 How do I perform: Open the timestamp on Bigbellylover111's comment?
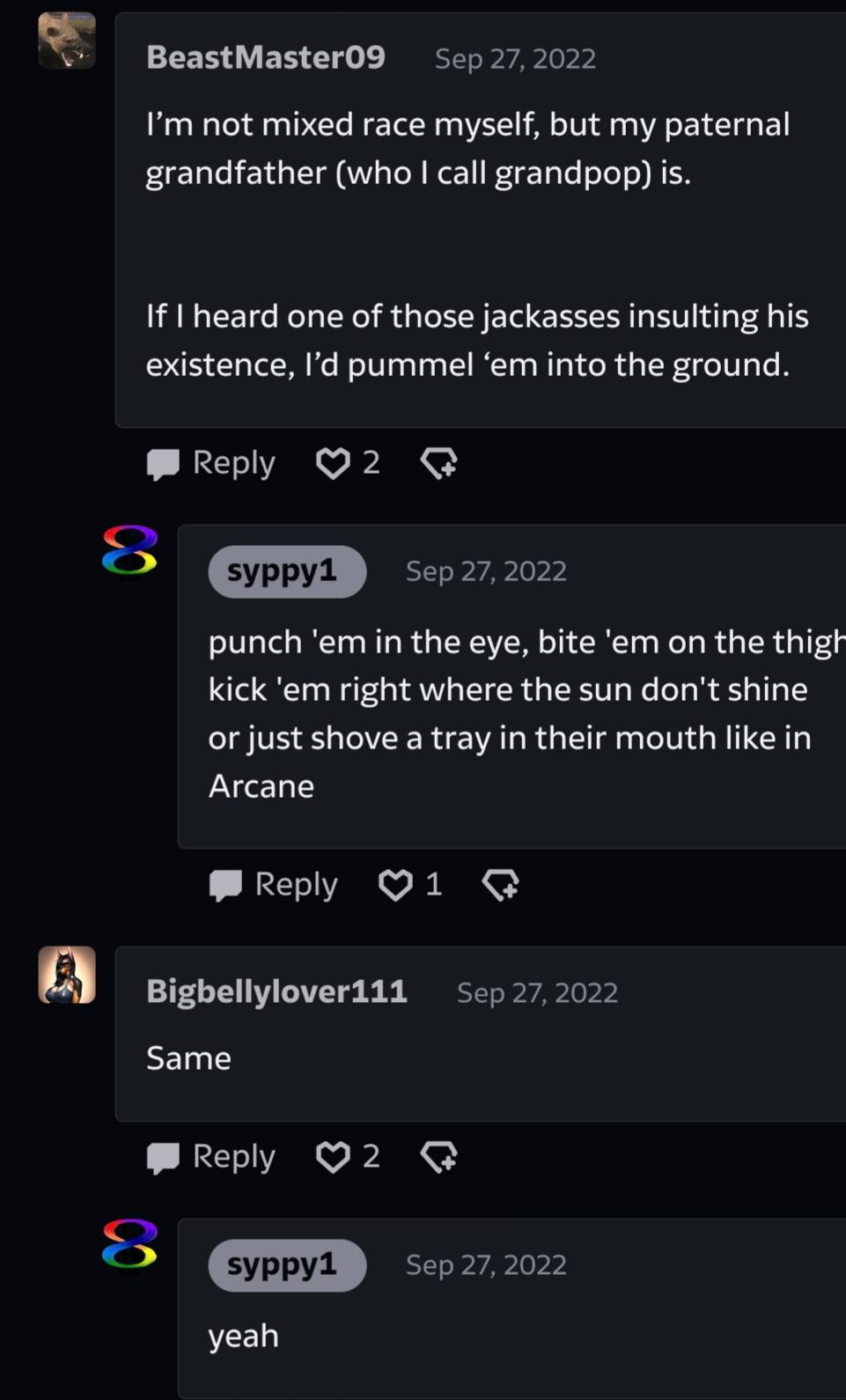point(537,993)
